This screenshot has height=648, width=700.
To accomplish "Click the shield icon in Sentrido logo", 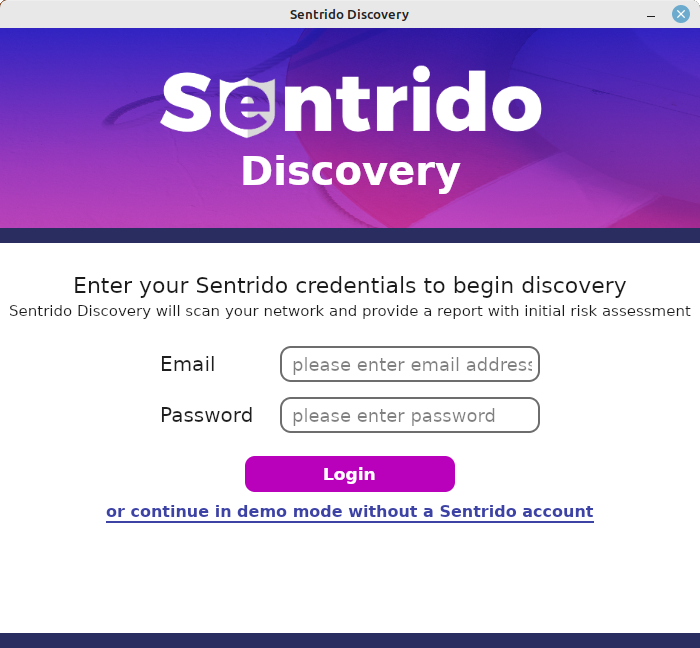I will click(247, 107).
